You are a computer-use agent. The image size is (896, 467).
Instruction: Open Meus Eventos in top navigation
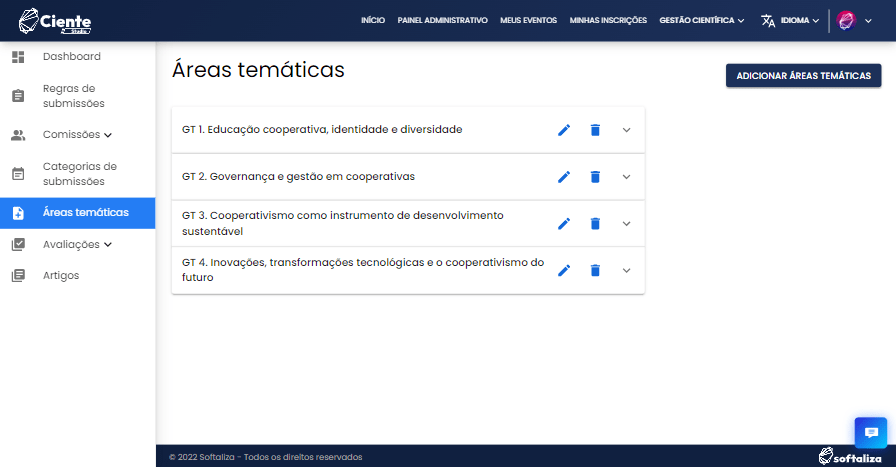(x=529, y=21)
